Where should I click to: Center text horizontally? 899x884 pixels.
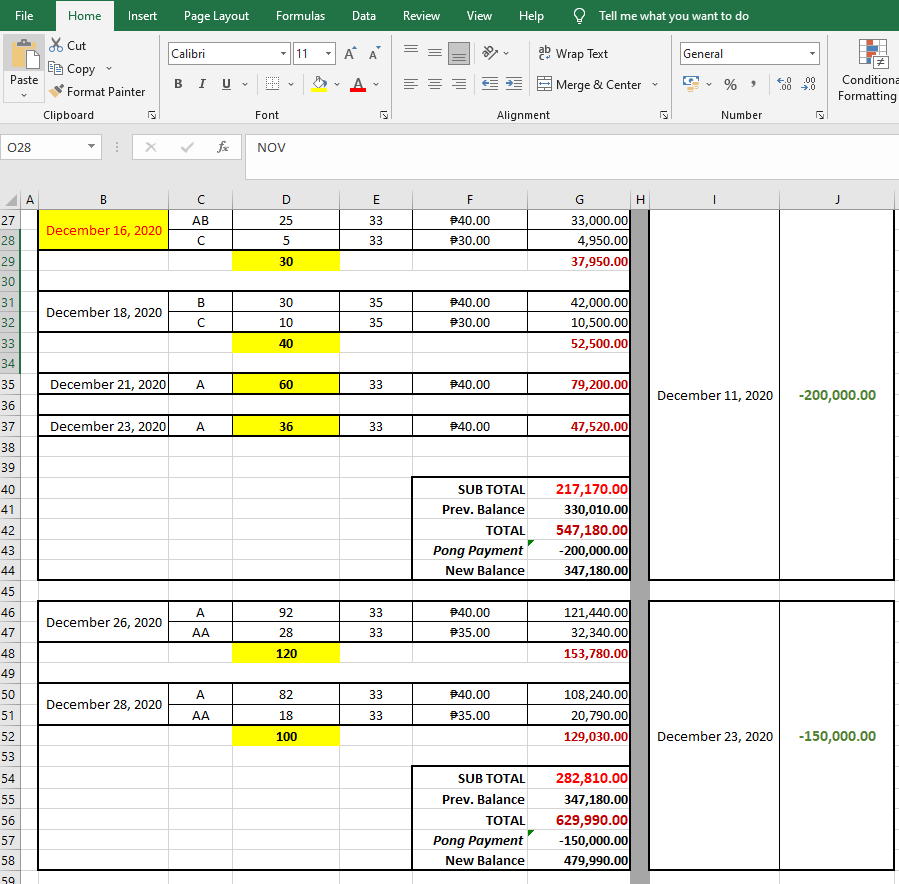435,84
